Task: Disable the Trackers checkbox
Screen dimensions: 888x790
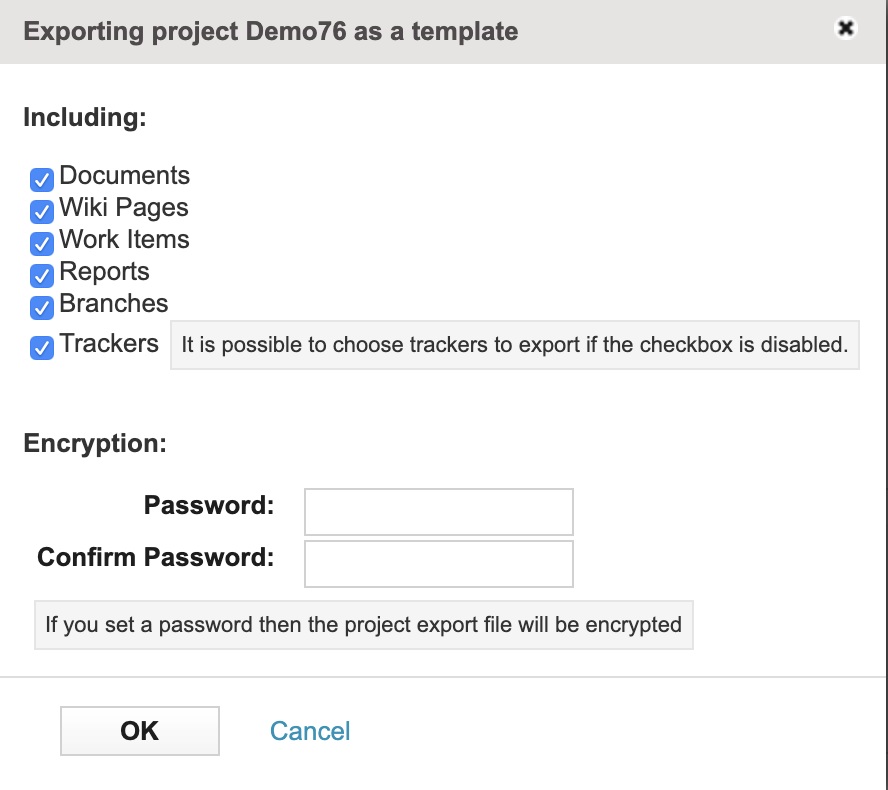Action: pos(42,348)
